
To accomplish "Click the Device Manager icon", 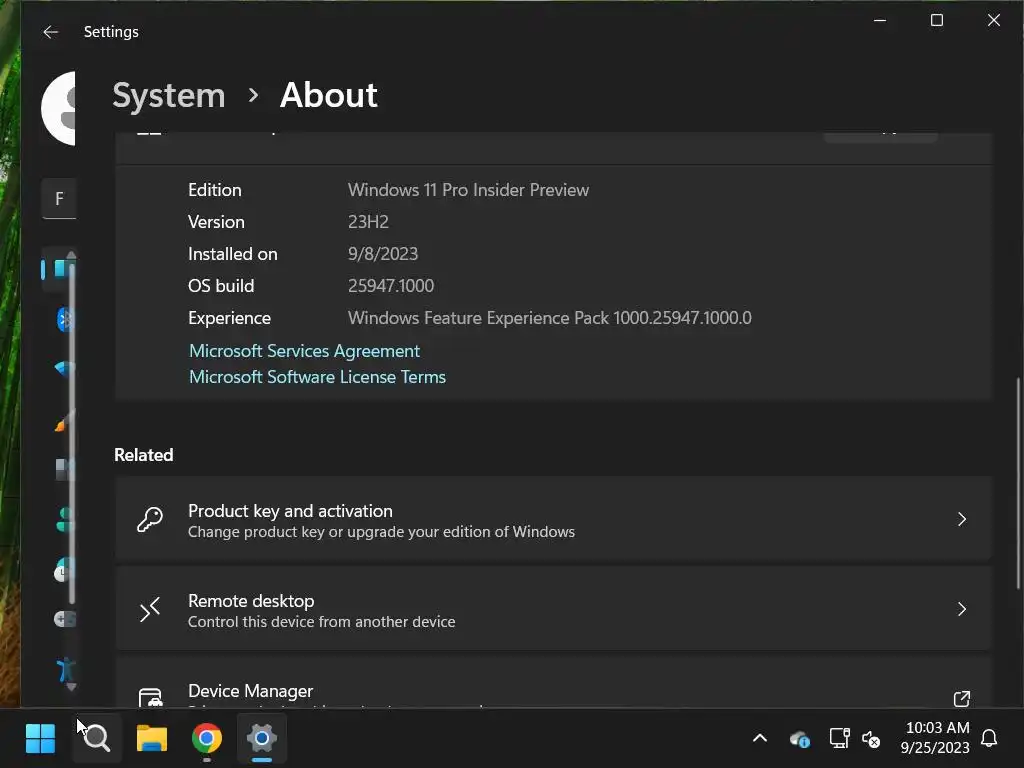I will [x=150, y=697].
